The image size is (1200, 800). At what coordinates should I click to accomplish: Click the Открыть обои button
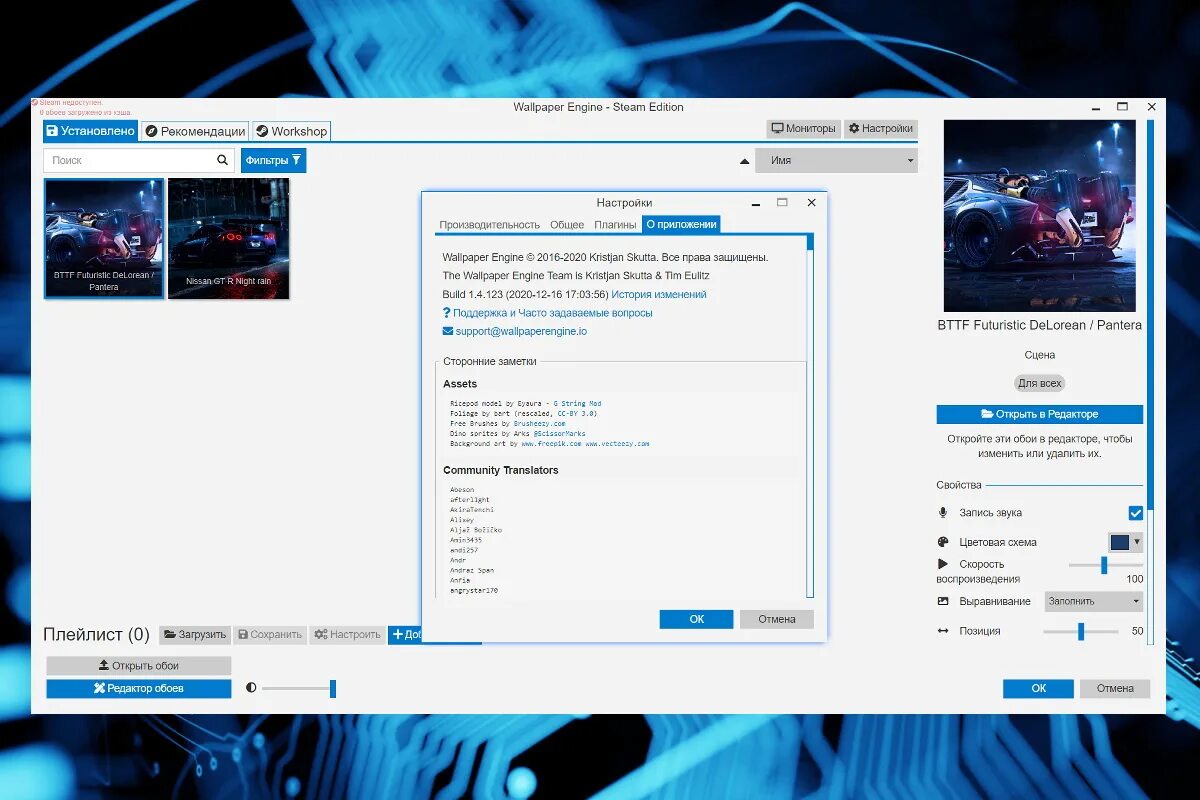(139, 665)
